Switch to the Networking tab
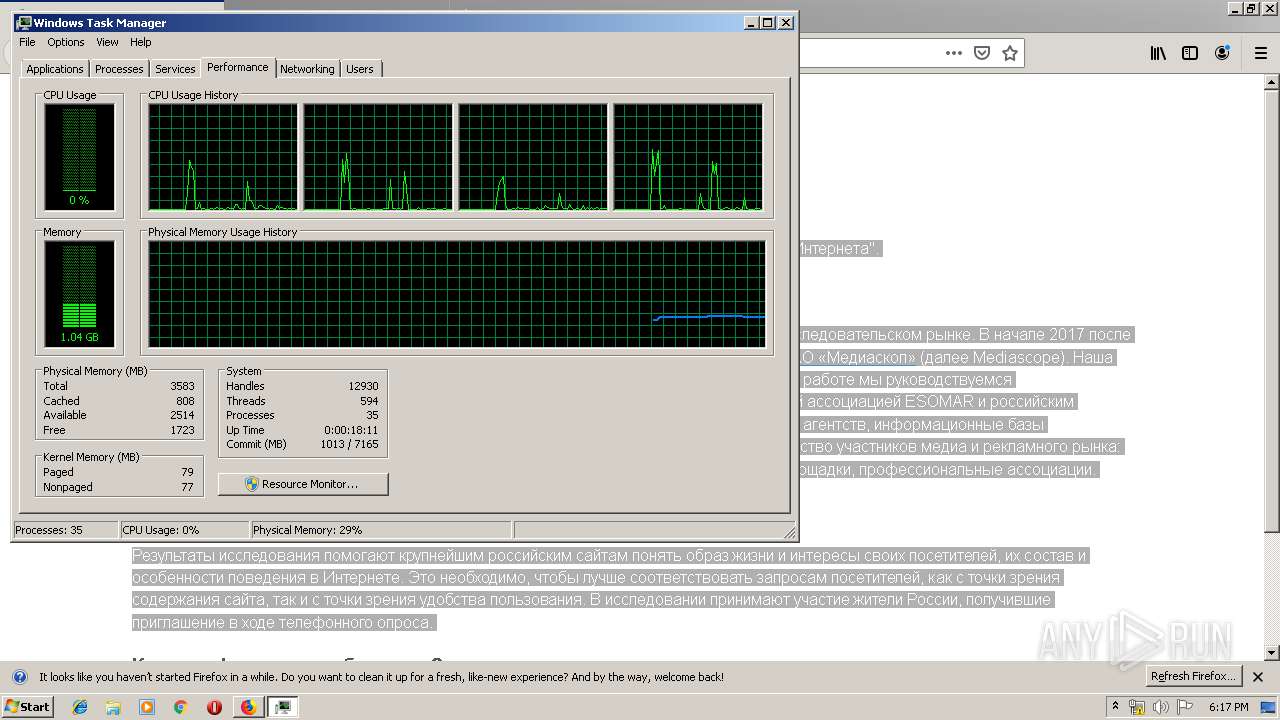Viewport: 1280px width, 720px height. (307, 69)
